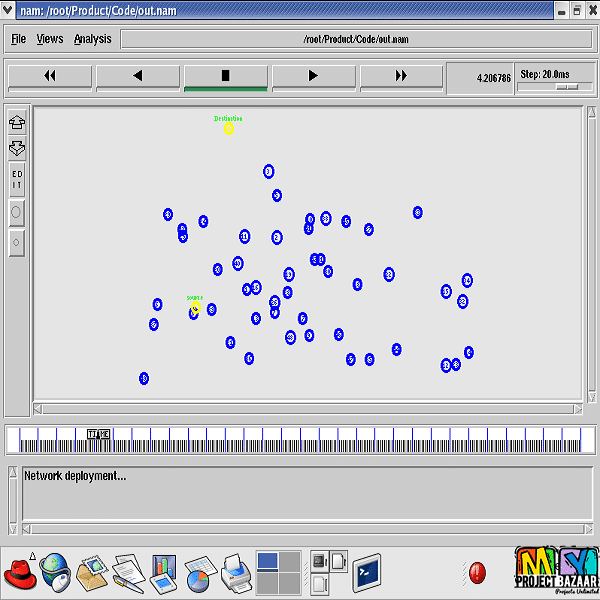The height and width of the screenshot is (600, 600).
Task: Play the animation backward
Action: 137,76
